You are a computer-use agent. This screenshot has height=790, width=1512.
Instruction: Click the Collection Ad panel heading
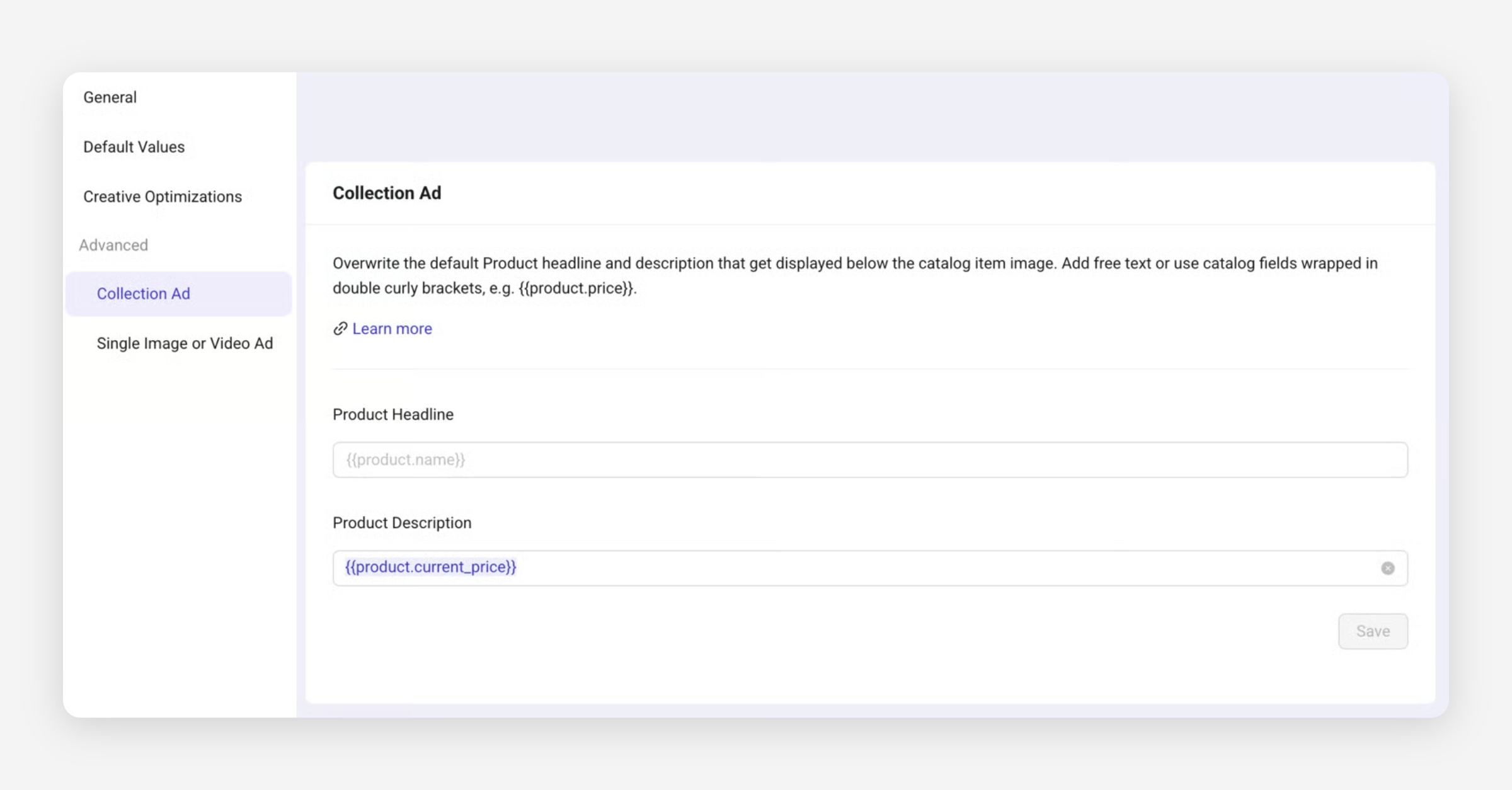(386, 193)
